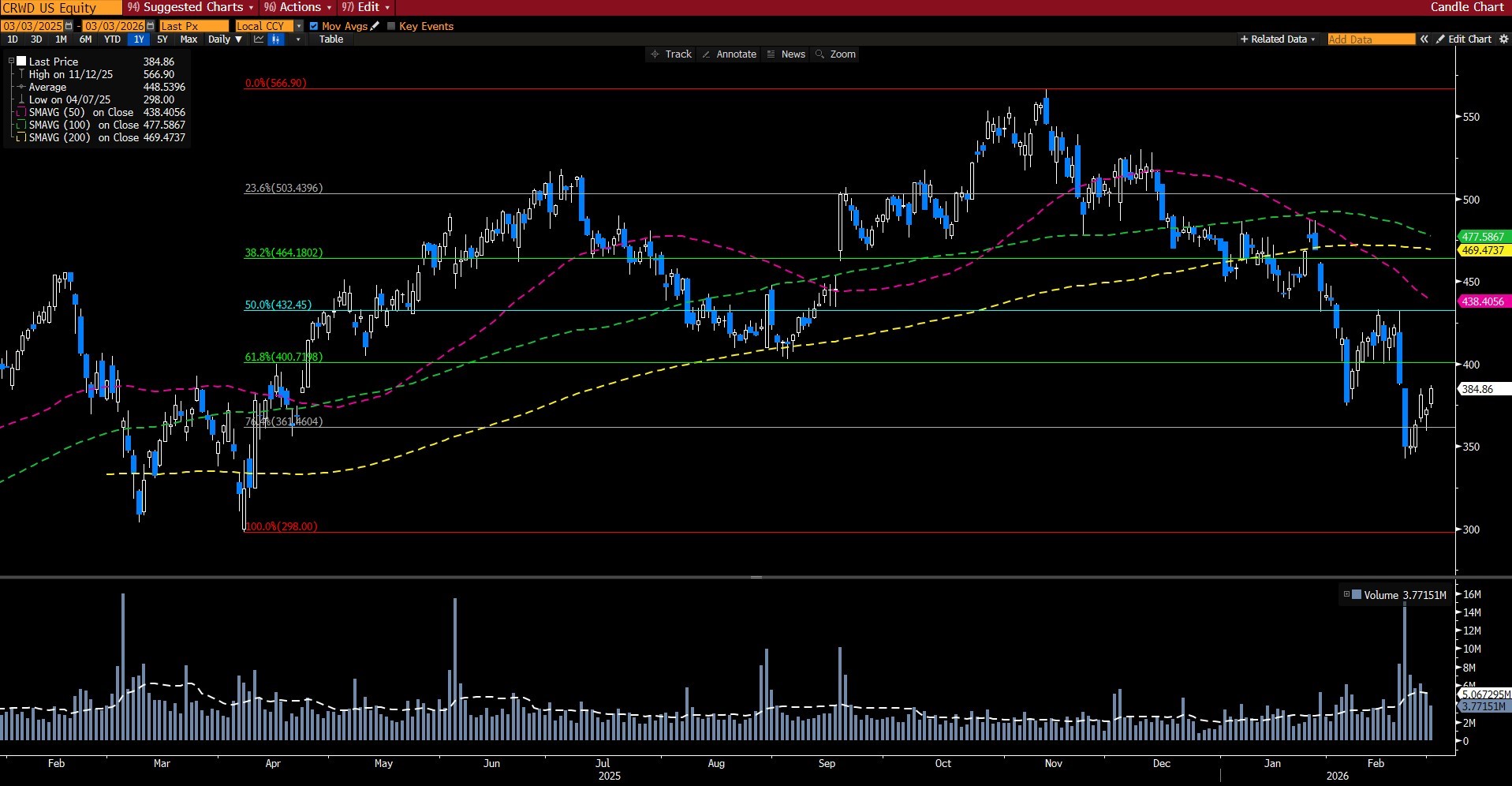Open the Actions menu
Image resolution: width=1512 pixels, height=786 pixels.
point(297,7)
